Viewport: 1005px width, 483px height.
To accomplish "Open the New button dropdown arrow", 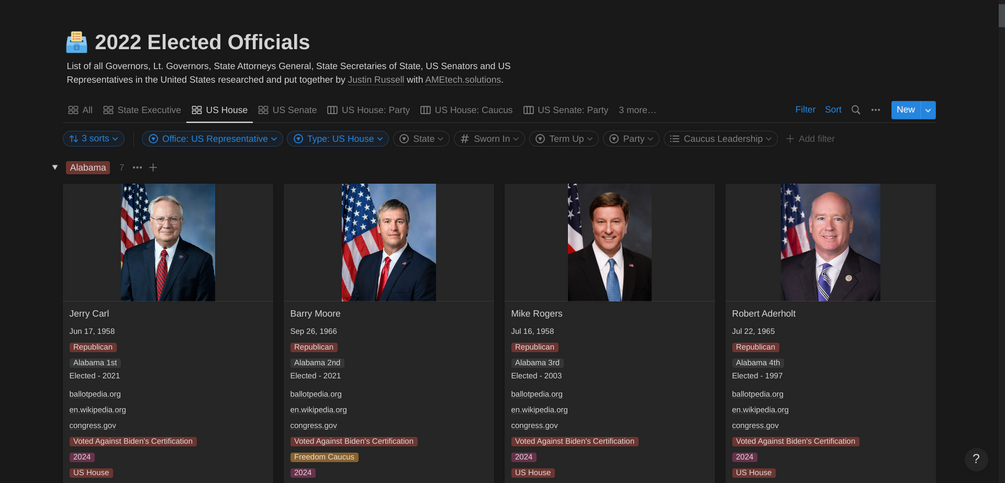I will [x=928, y=110].
